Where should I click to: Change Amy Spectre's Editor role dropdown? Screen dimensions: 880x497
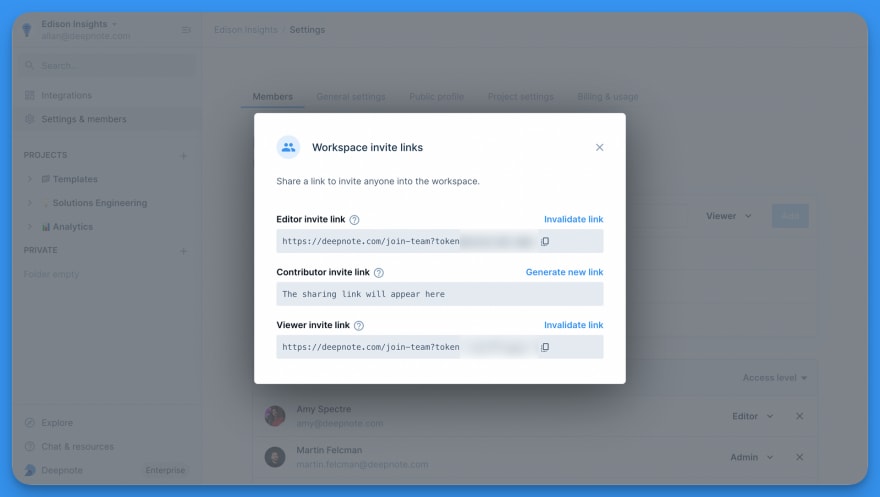[x=753, y=416]
